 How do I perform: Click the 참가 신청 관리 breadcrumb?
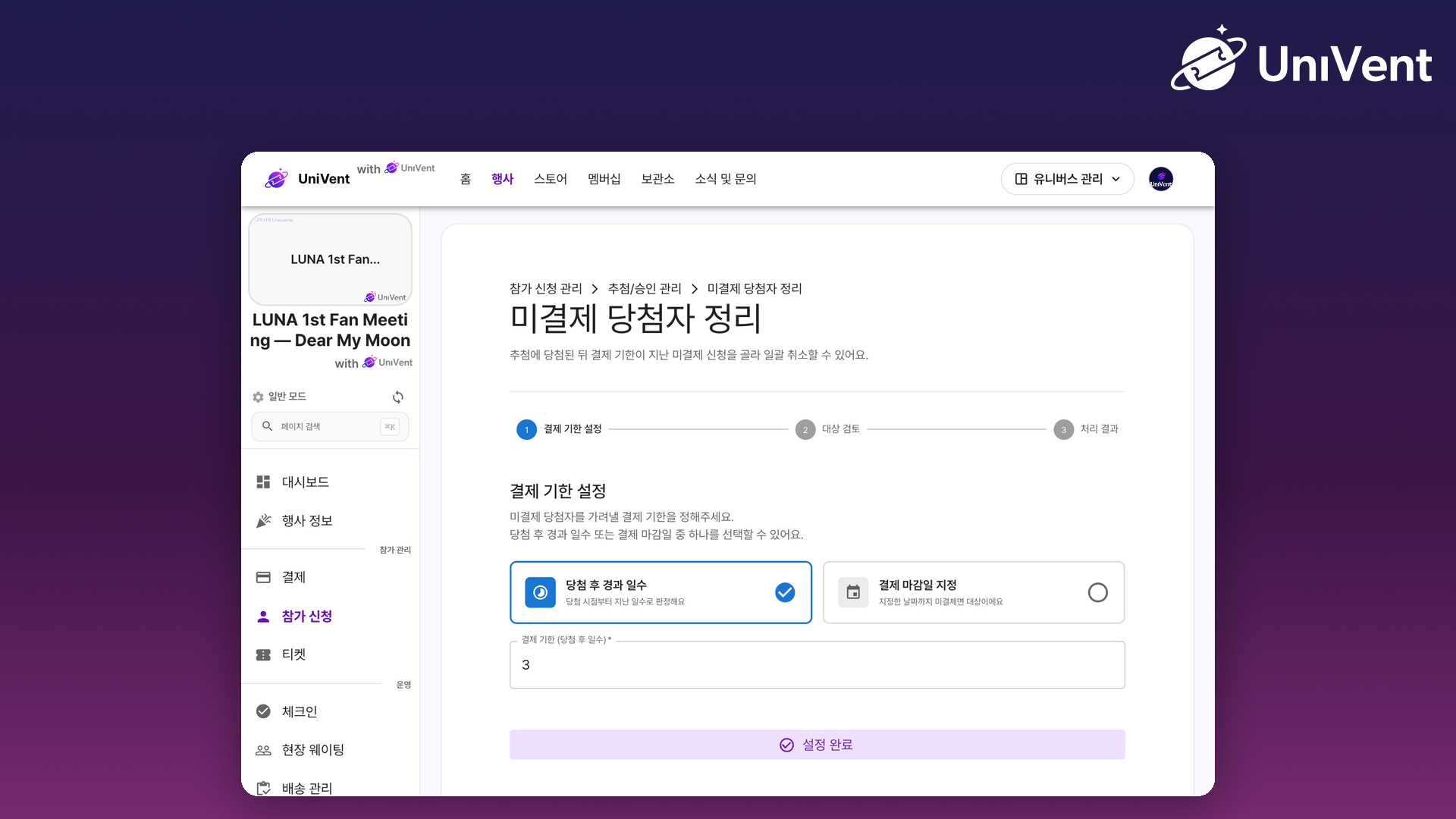pos(546,289)
